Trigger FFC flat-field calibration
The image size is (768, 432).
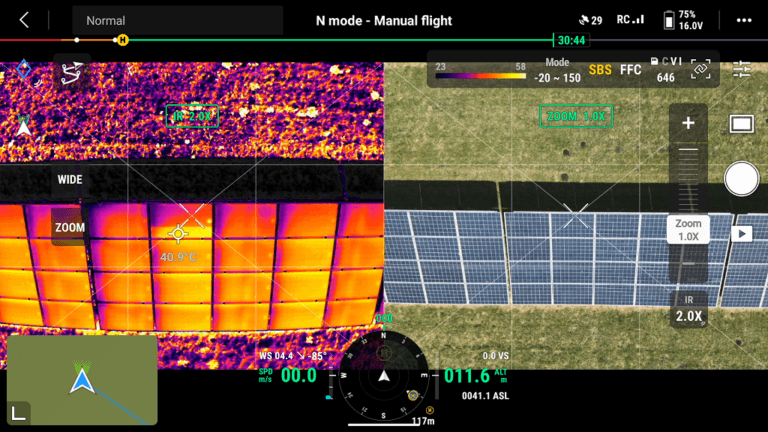point(630,70)
